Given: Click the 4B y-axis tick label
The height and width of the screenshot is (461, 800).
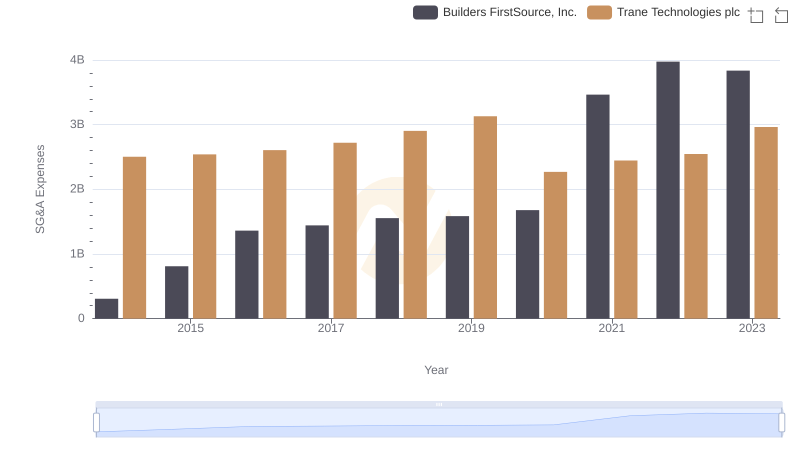Looking at the screenshot, I should [77, 60].
